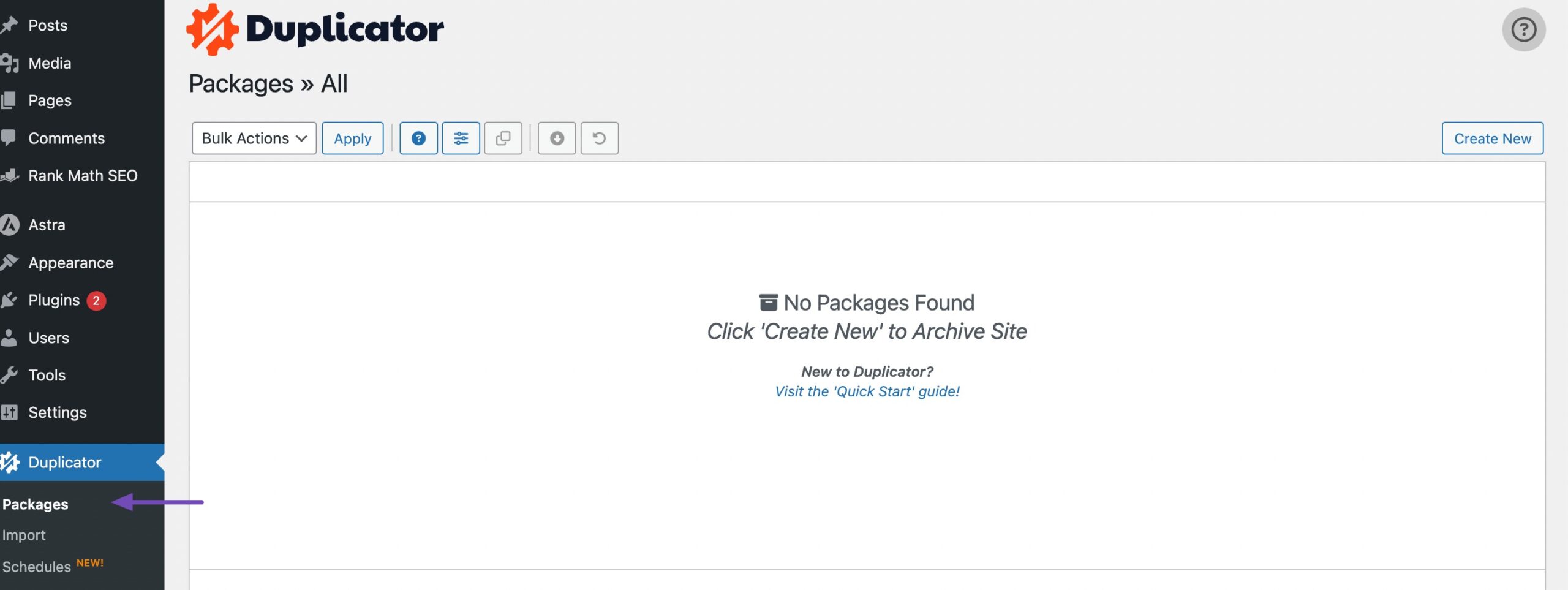Select the Duplicator menu item
1568x590 pixels.
(x=82, y=462)
